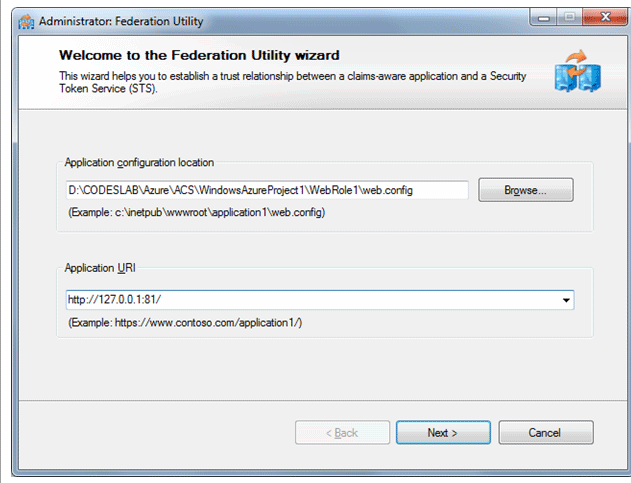The width and height of the screenshot is (631, 483).
Task: Expand the Application URI dropdown arrow
Action: coord(566,300)
